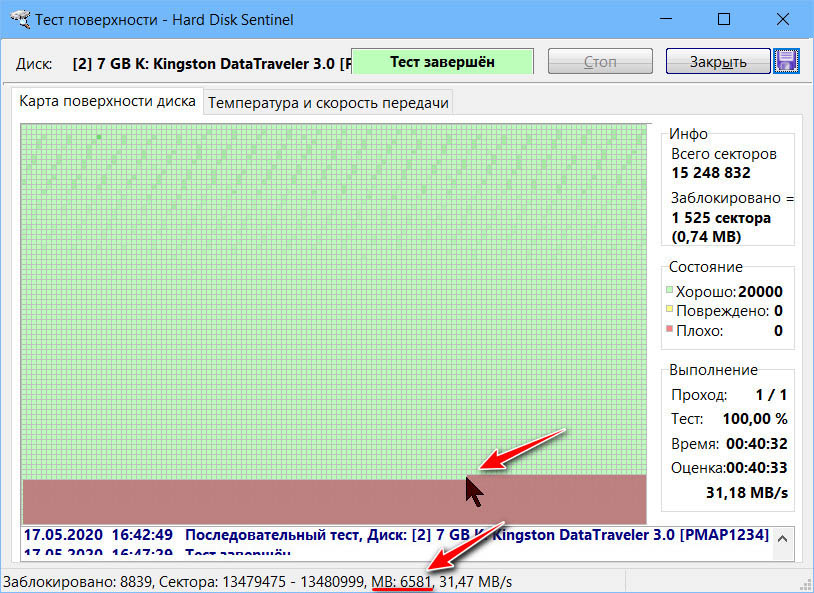
Task: Click the Hard Disk Sentinel title bar icon
Action: point(20,19)
